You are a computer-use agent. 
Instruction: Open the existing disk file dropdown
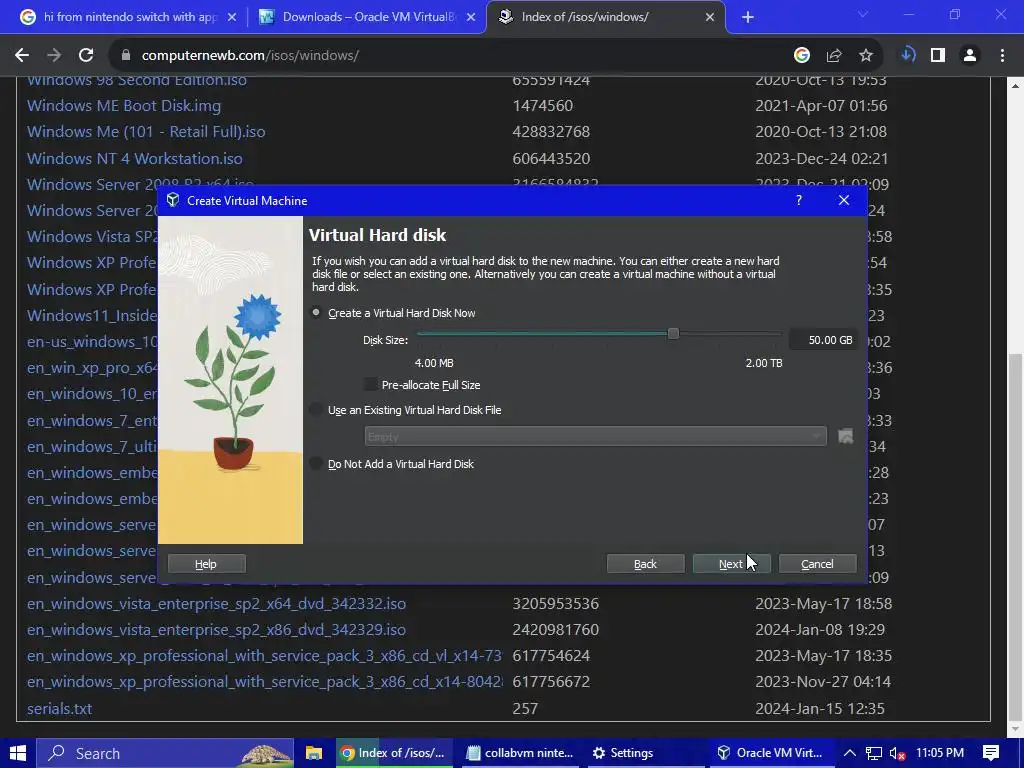pyautogui.click(x=595, y=436)
